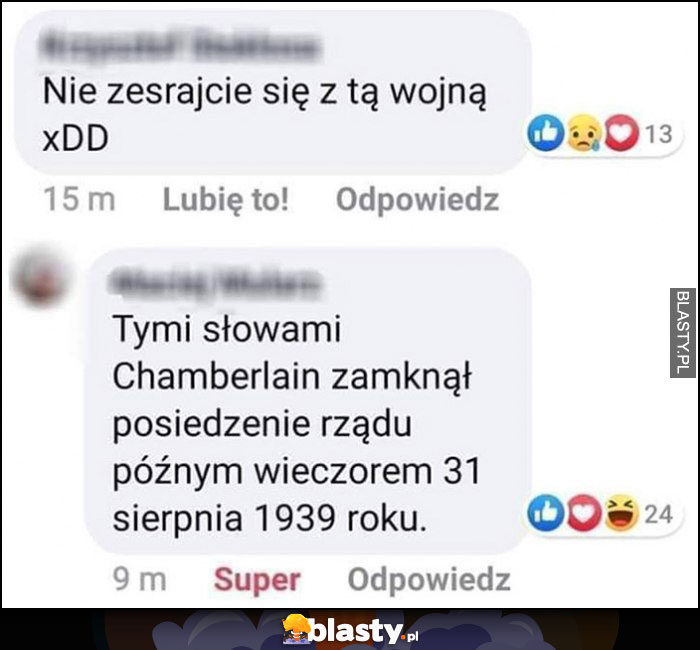
Task: Click the '15 m' comment timestamp
Action: pyautogui.click(x=79, y=199)
